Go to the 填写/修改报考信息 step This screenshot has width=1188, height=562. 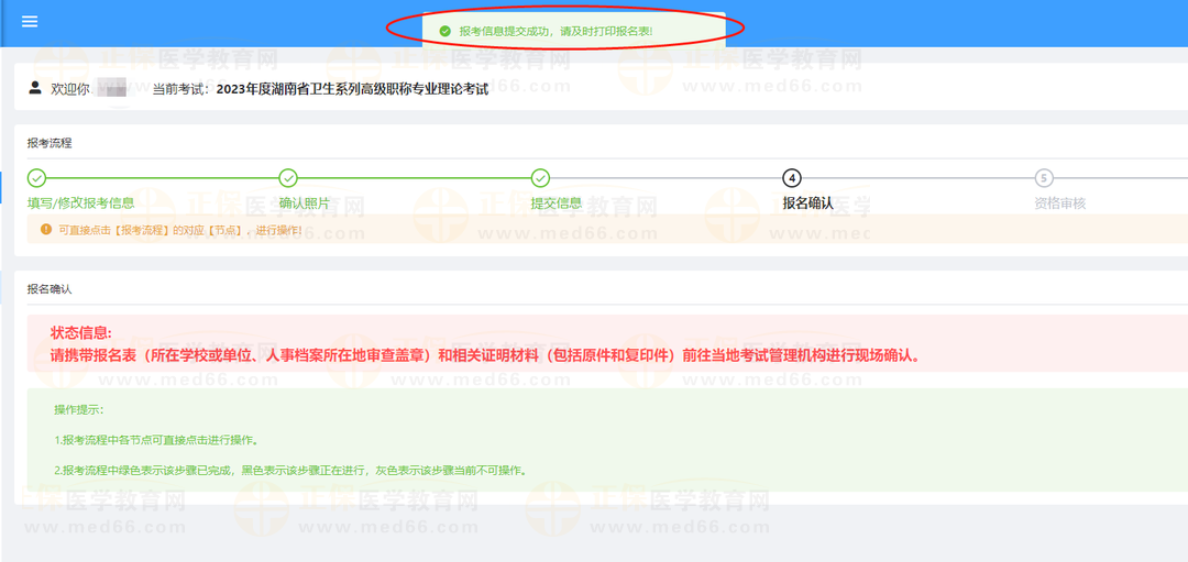81,203
